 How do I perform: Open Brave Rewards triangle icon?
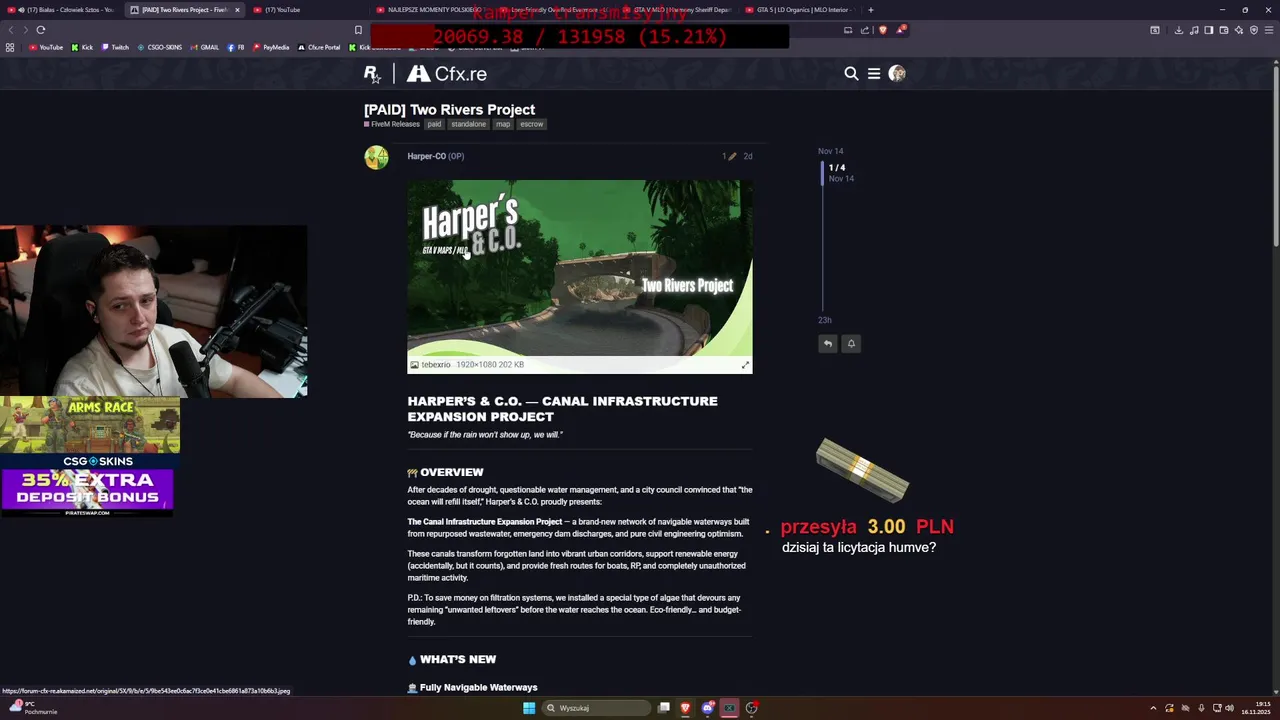(900, 30)
